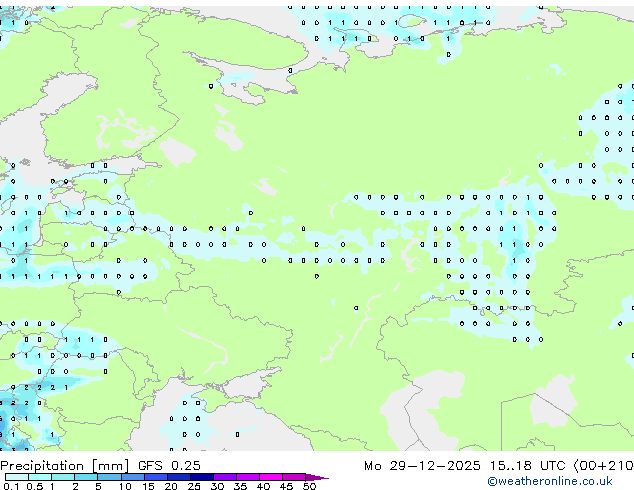Click the 'GFS 0.25' model label

169,466
